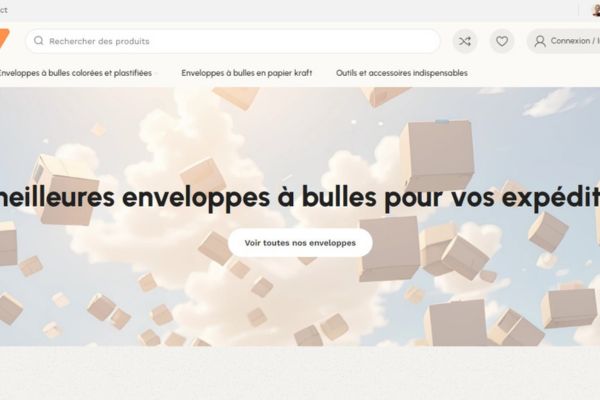Image resolution: width=600 pixels, height=400 pixels.
Task: Open the product compare shuffle icon
Action: 465,41
